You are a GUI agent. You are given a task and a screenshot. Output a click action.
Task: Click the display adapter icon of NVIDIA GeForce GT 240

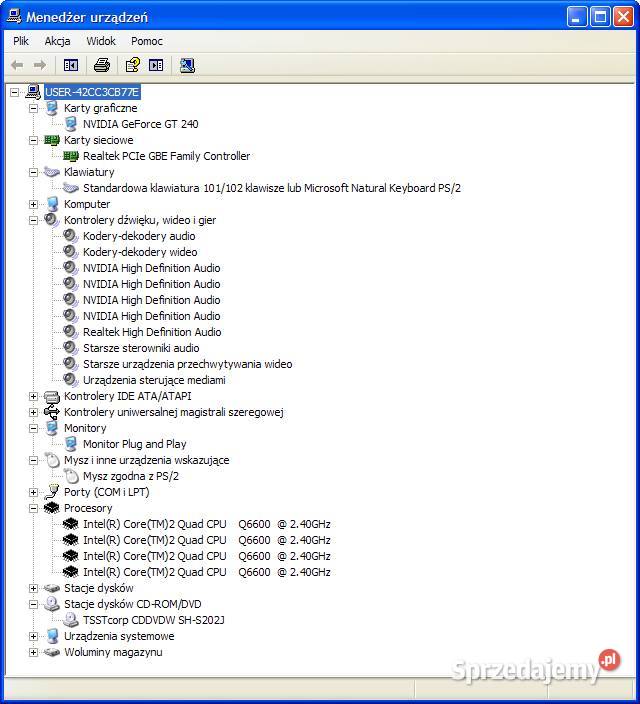71,124
